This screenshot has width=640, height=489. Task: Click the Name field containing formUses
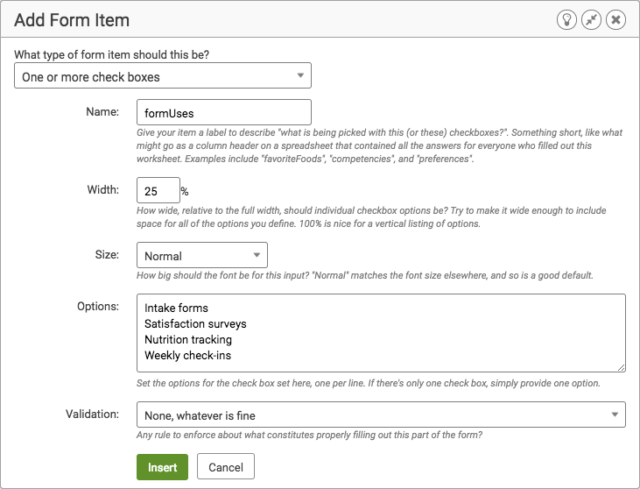224,112
